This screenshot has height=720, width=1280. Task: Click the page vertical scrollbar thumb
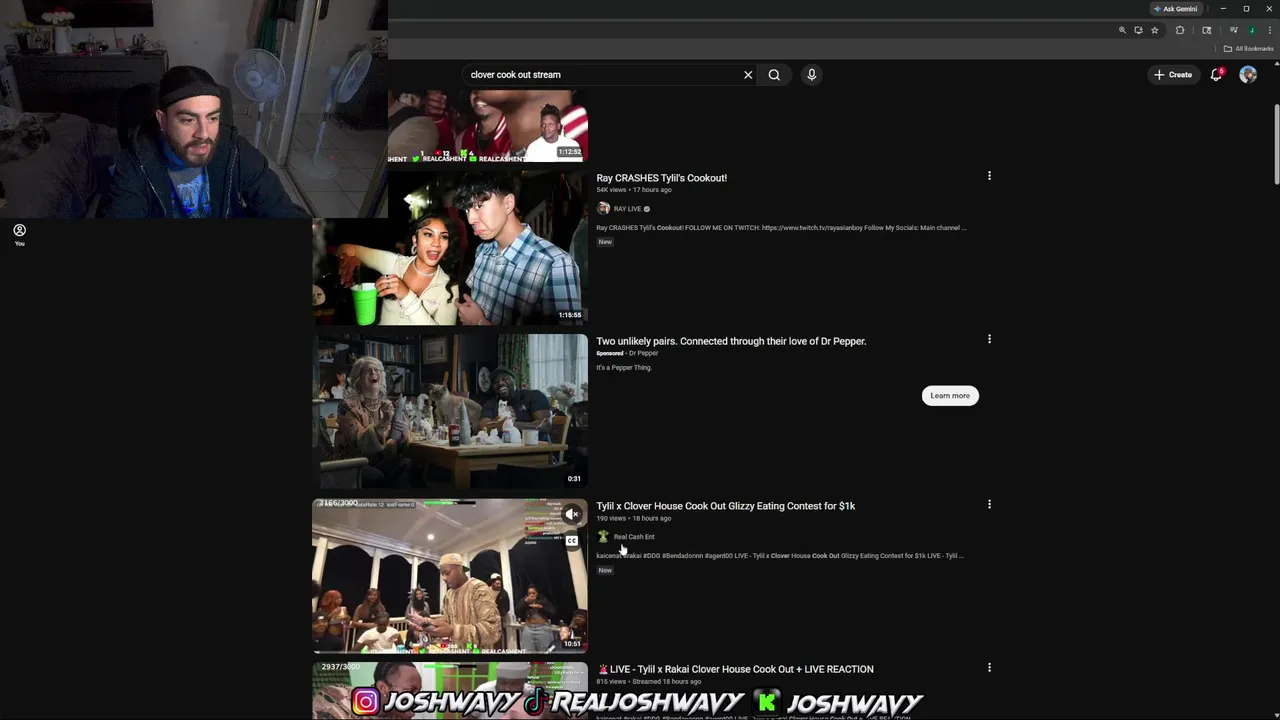(1275, 145)
